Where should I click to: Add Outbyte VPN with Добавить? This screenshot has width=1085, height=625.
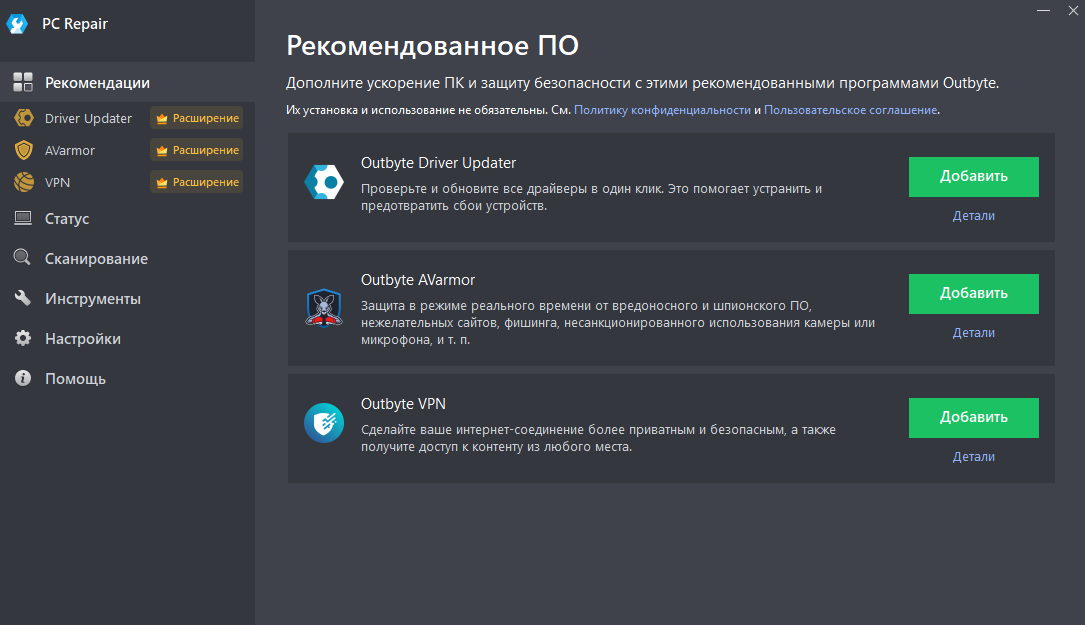(x=974, y=417)
